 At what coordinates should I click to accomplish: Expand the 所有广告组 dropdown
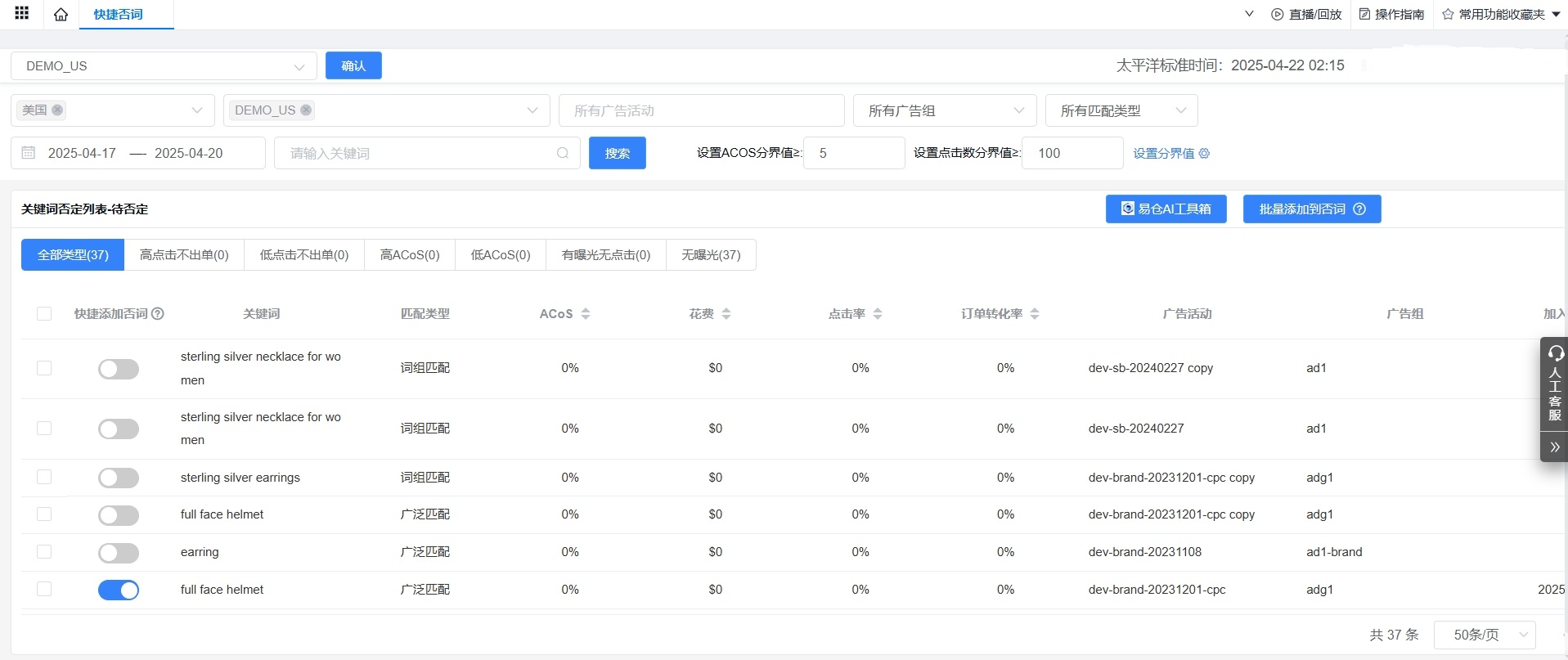pyautogui.click(x=945, y=110)
